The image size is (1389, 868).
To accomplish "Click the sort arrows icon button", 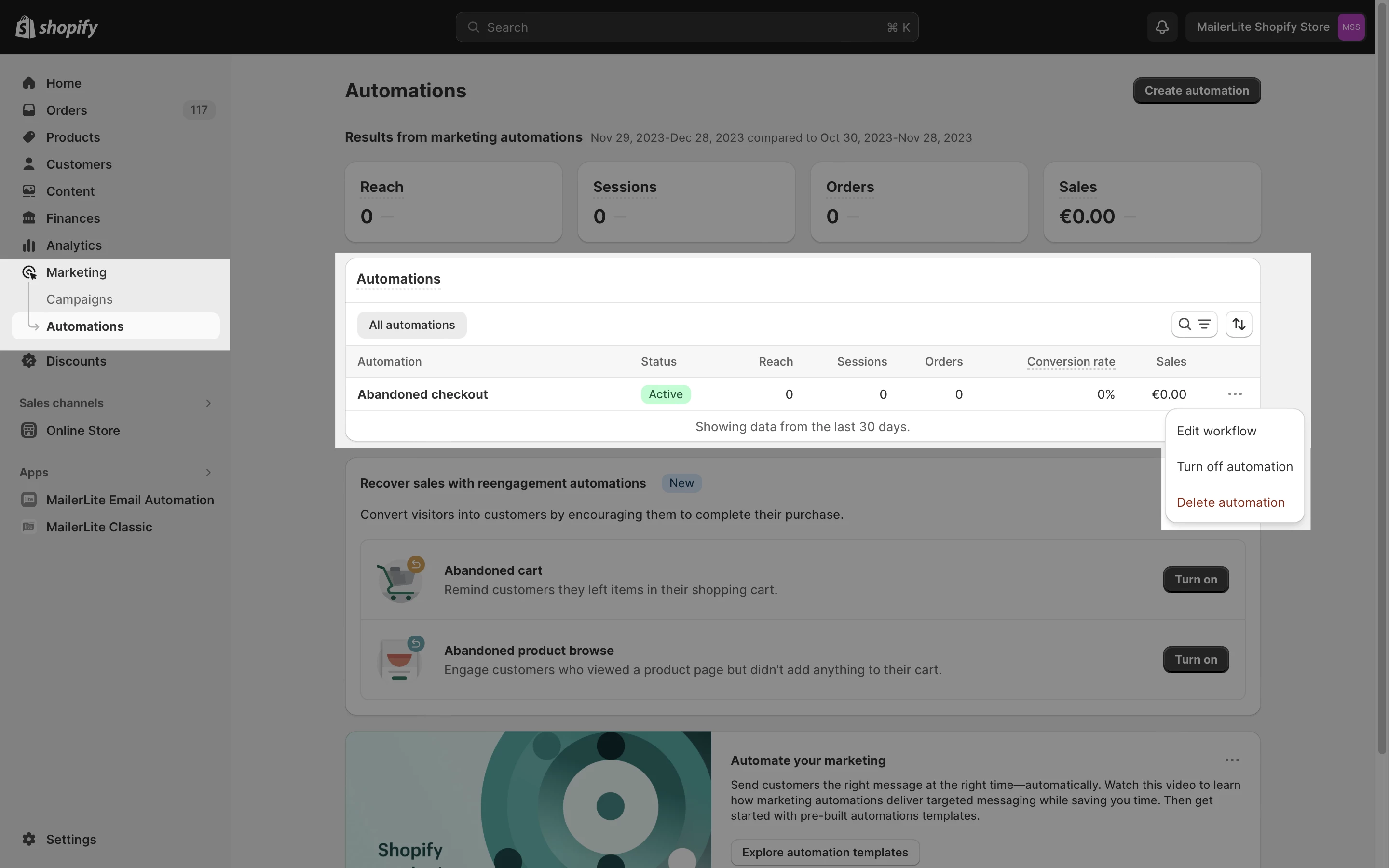I will 1239,325.
